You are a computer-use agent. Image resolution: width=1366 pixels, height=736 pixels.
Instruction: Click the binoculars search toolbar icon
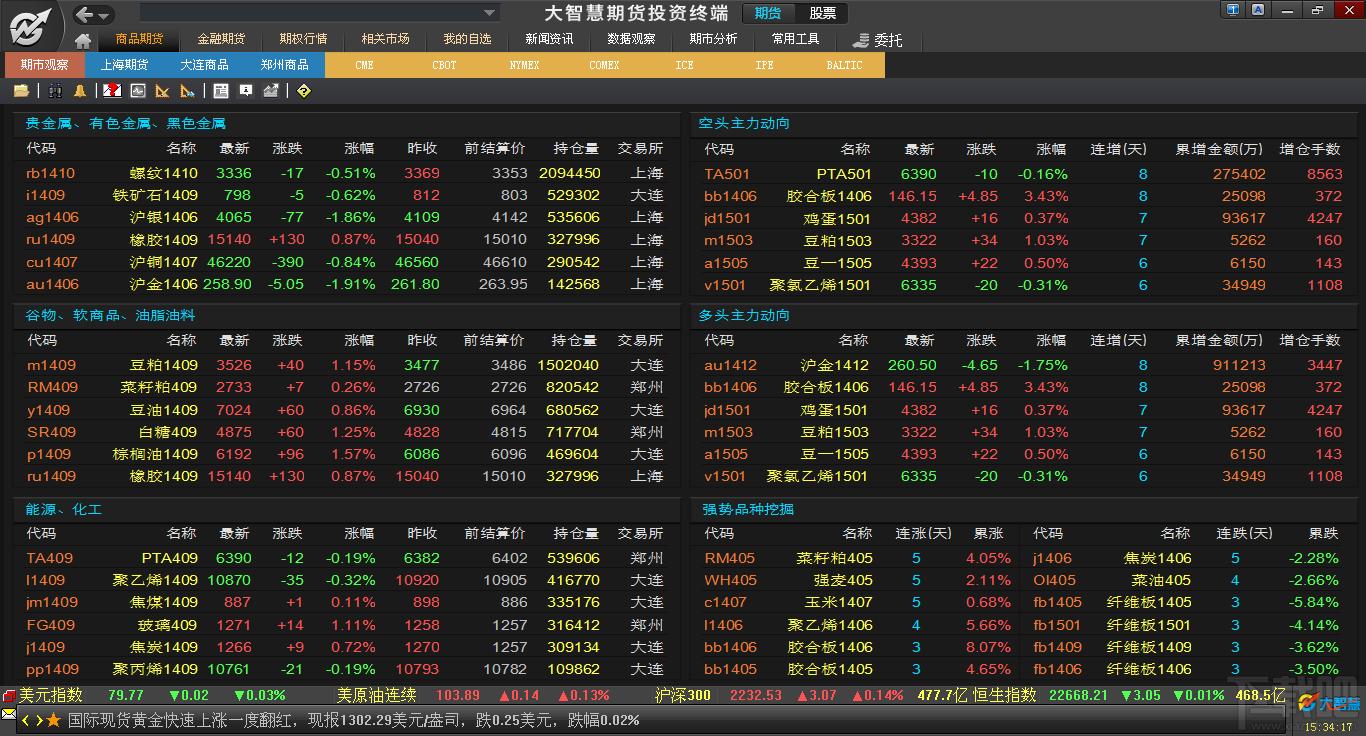click(55, 91)
